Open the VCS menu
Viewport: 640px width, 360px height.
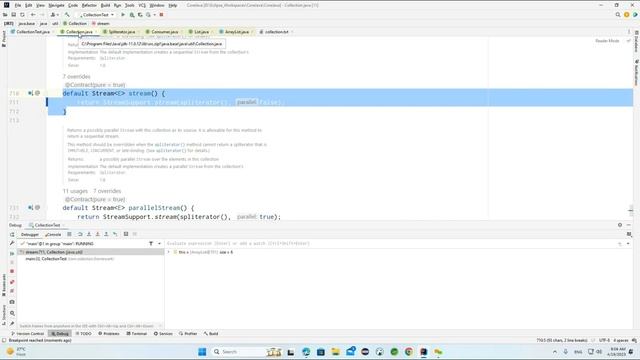pyautogui.click(x=142, y=5)
